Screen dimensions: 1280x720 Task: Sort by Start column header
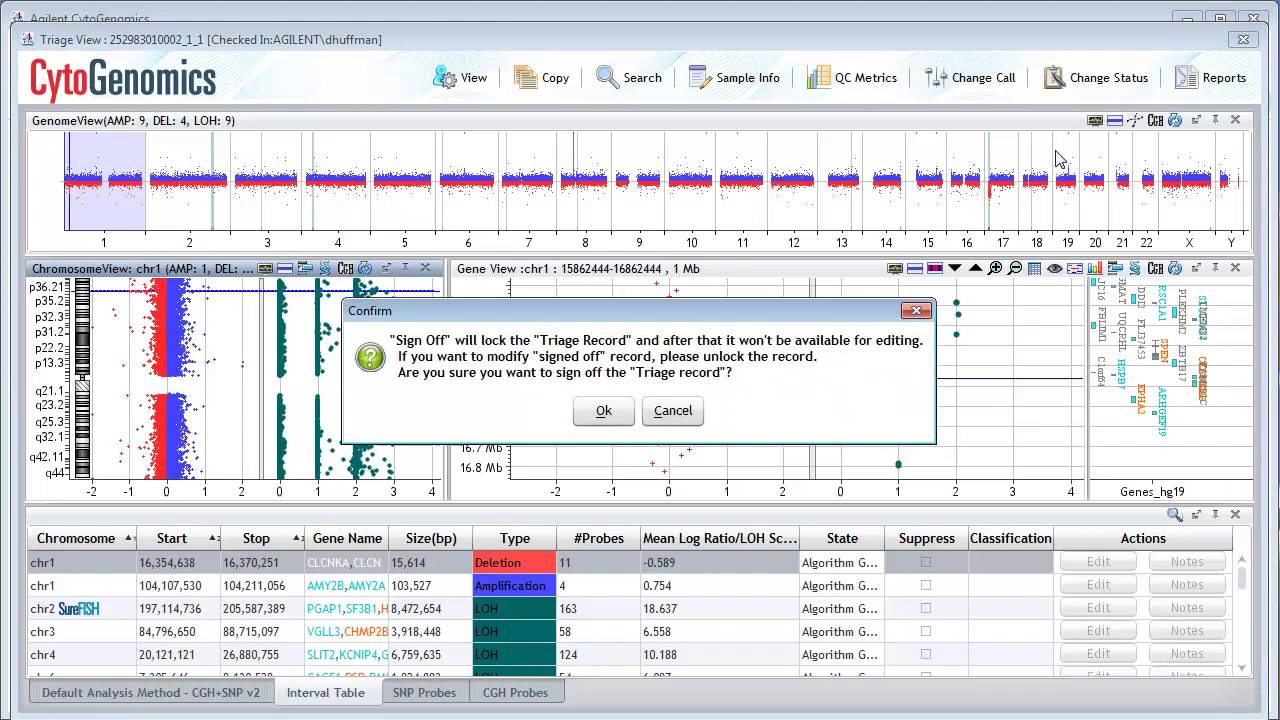(x=179, y=538)
